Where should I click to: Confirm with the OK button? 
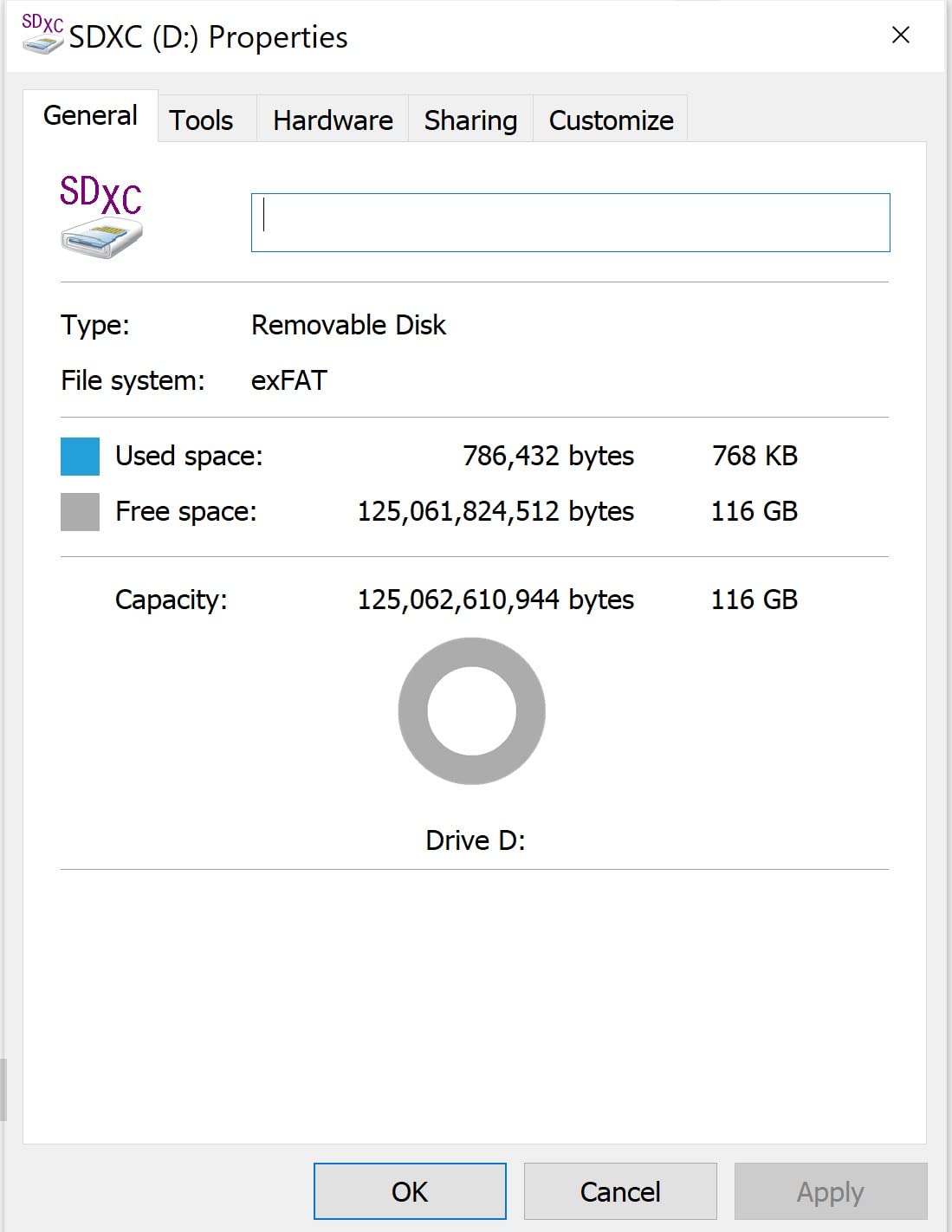410,1191
